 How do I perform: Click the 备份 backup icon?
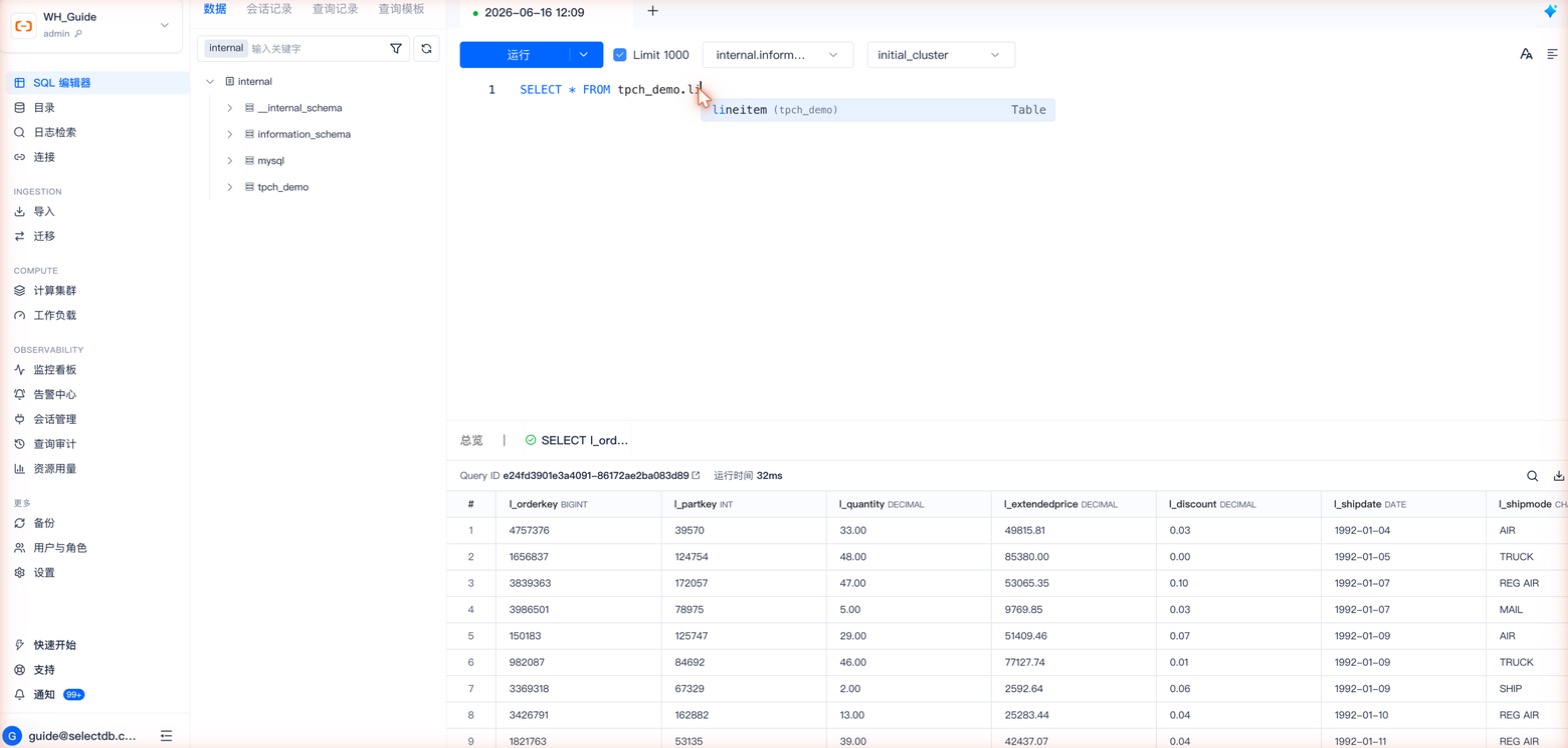pos(19,523)
